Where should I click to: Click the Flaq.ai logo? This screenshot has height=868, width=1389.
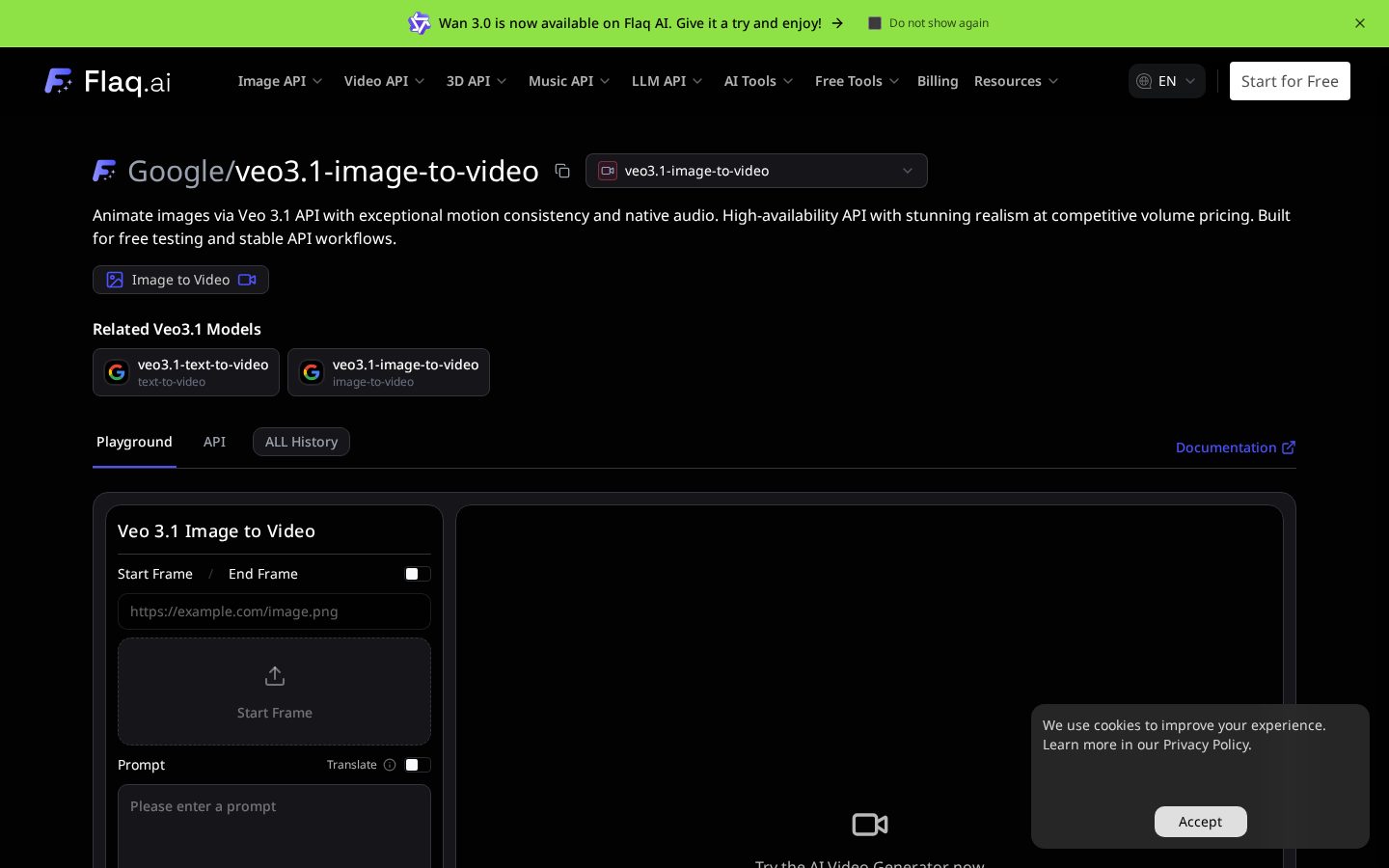click(x=108, y=81)
